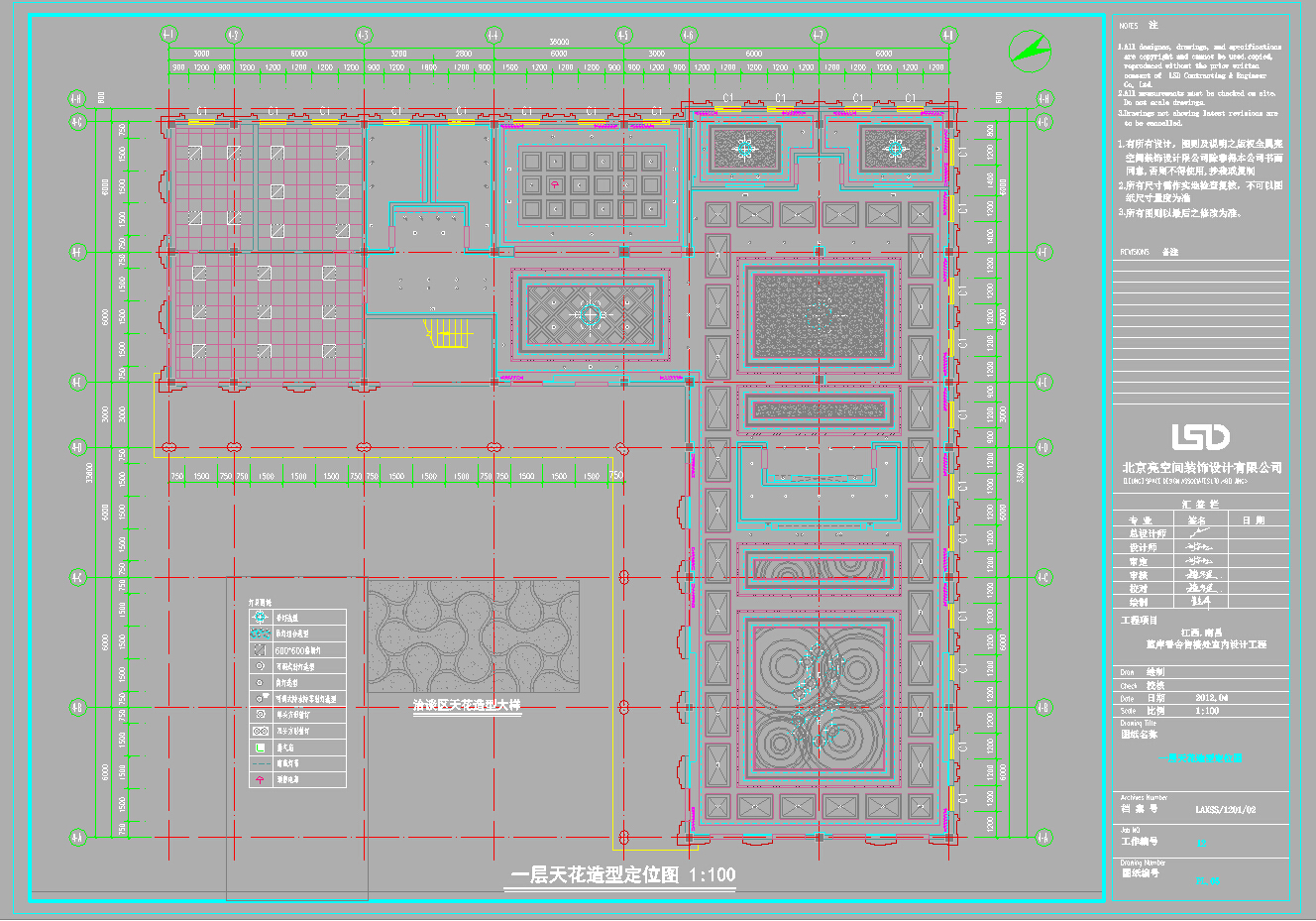Select the drawing title '一层天花造型定位图 1:100'
Image resolution: width=1316 pixels, height=921 pixels.
(x=622, y=875)
